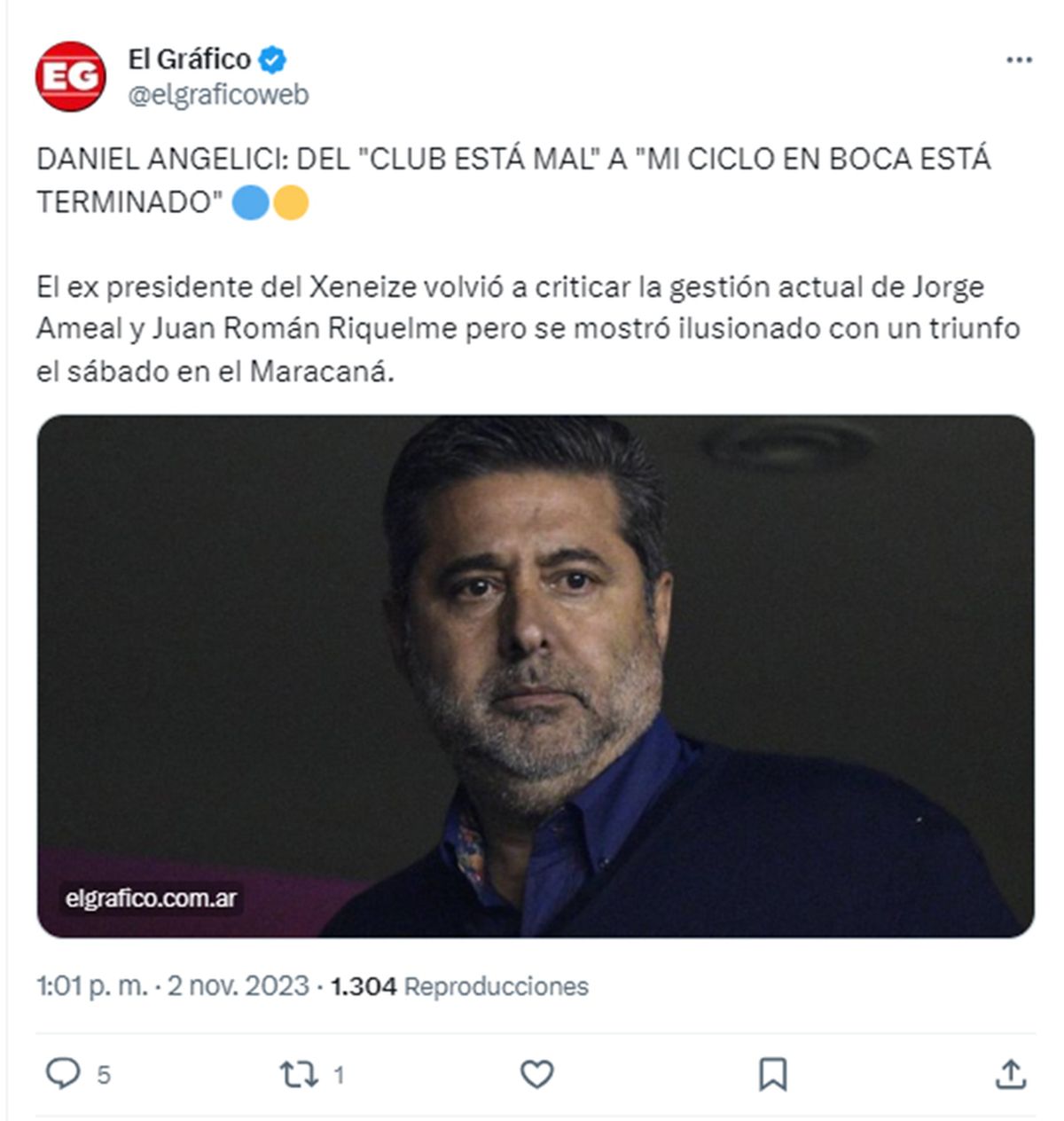The width and height of the screenshot is (1064, 1121).
Task: Click the 1:01 p. m. timestamp
Action: point(92,986)
